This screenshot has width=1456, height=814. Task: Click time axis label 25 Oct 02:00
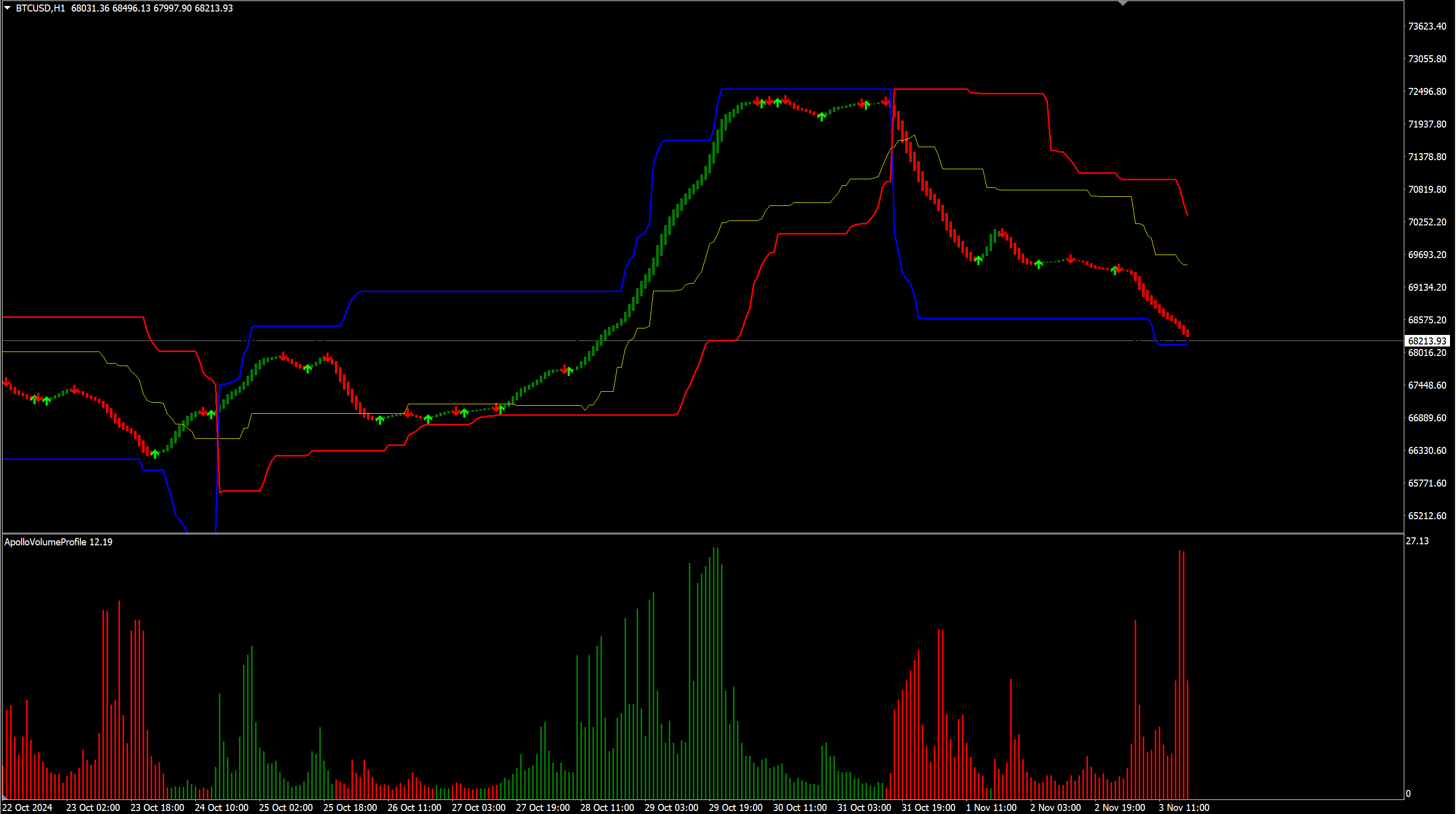pos(286,807)
